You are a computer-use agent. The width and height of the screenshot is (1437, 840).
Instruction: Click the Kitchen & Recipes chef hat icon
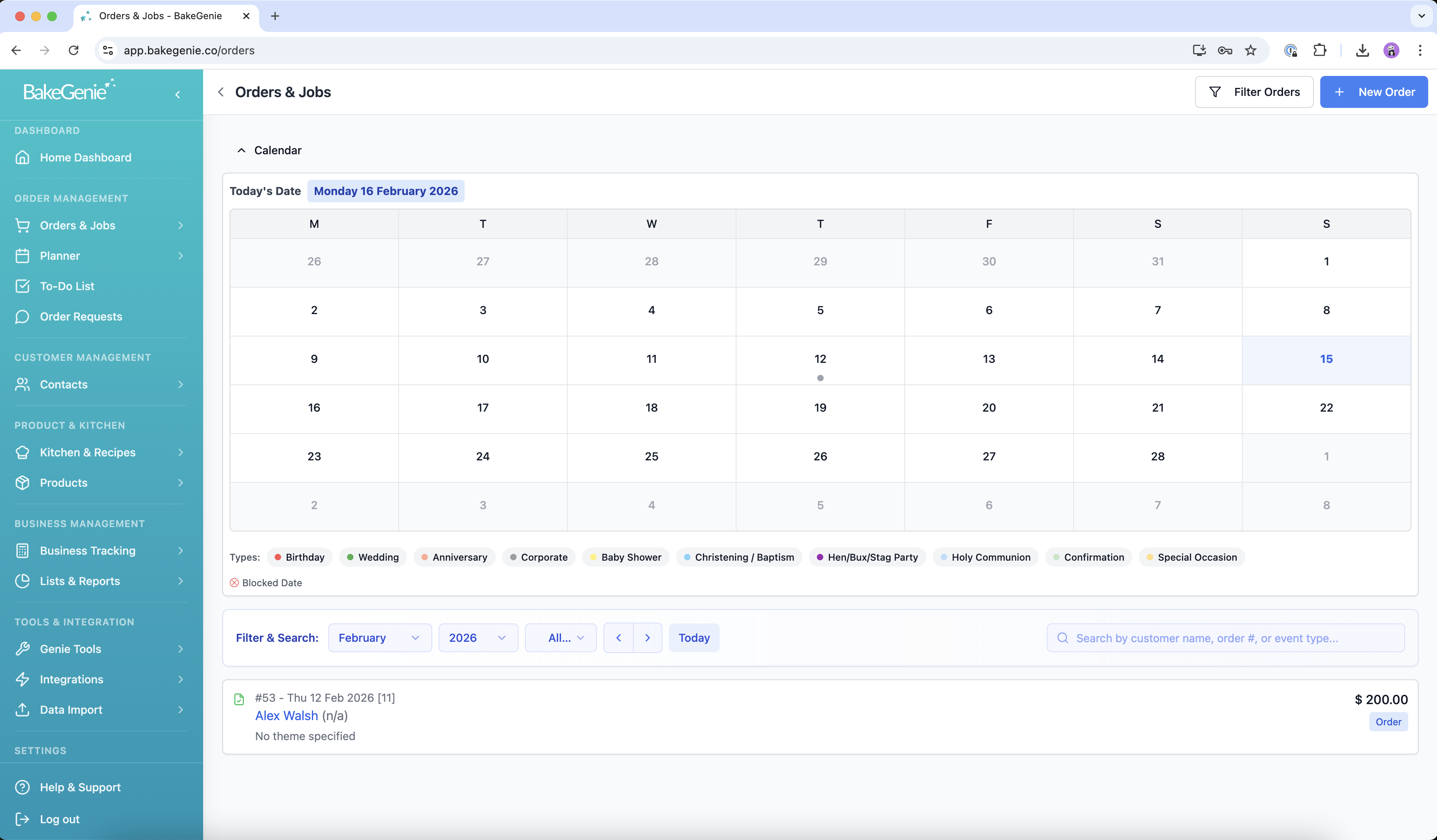tap(22, 452)
